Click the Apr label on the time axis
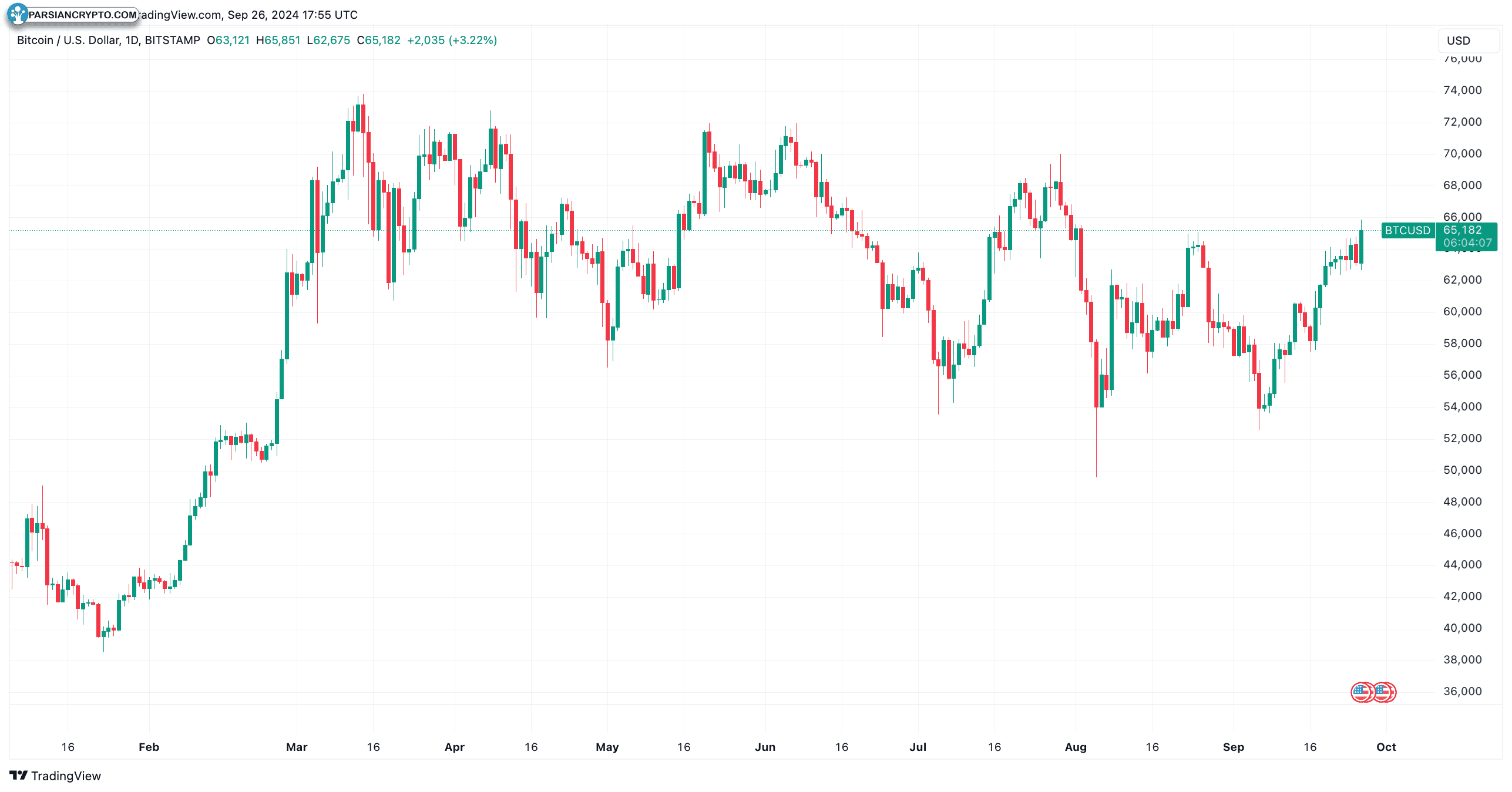Viewport: 1512px width, 792px height. click(x=455, y=747)
